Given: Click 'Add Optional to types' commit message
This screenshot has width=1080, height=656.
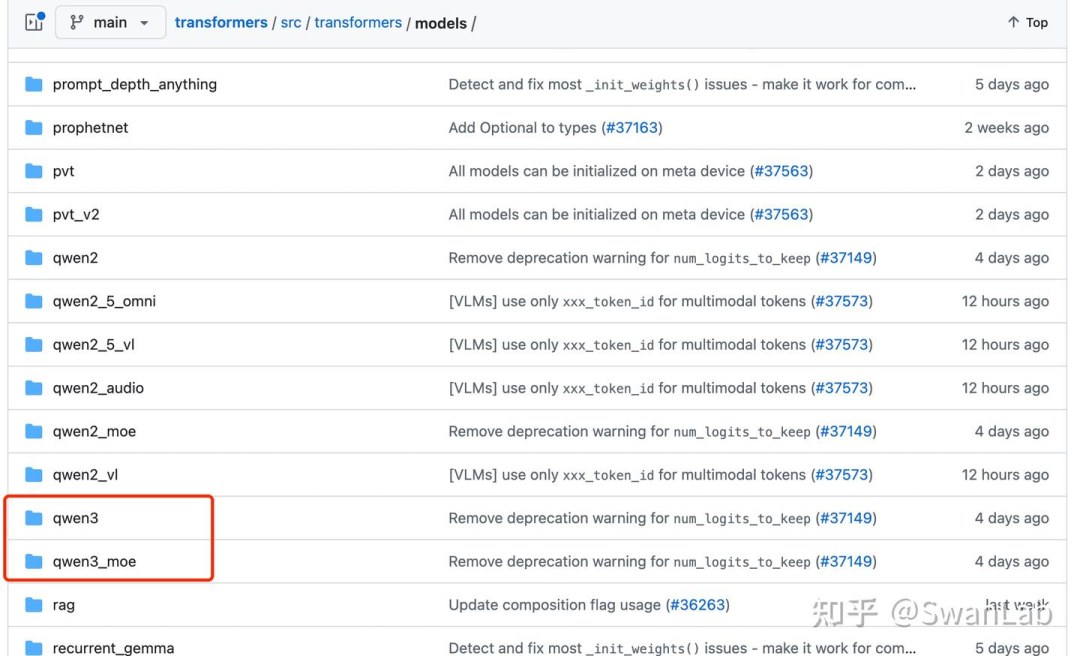Looking at the screenshot, I should tap(522, 127).
